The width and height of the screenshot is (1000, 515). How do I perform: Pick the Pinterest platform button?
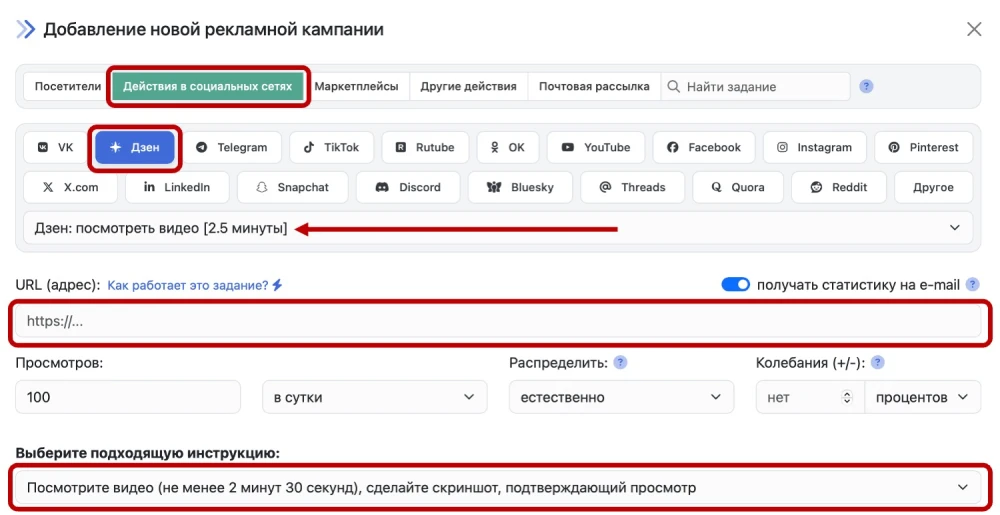click(x=923, y=147)
